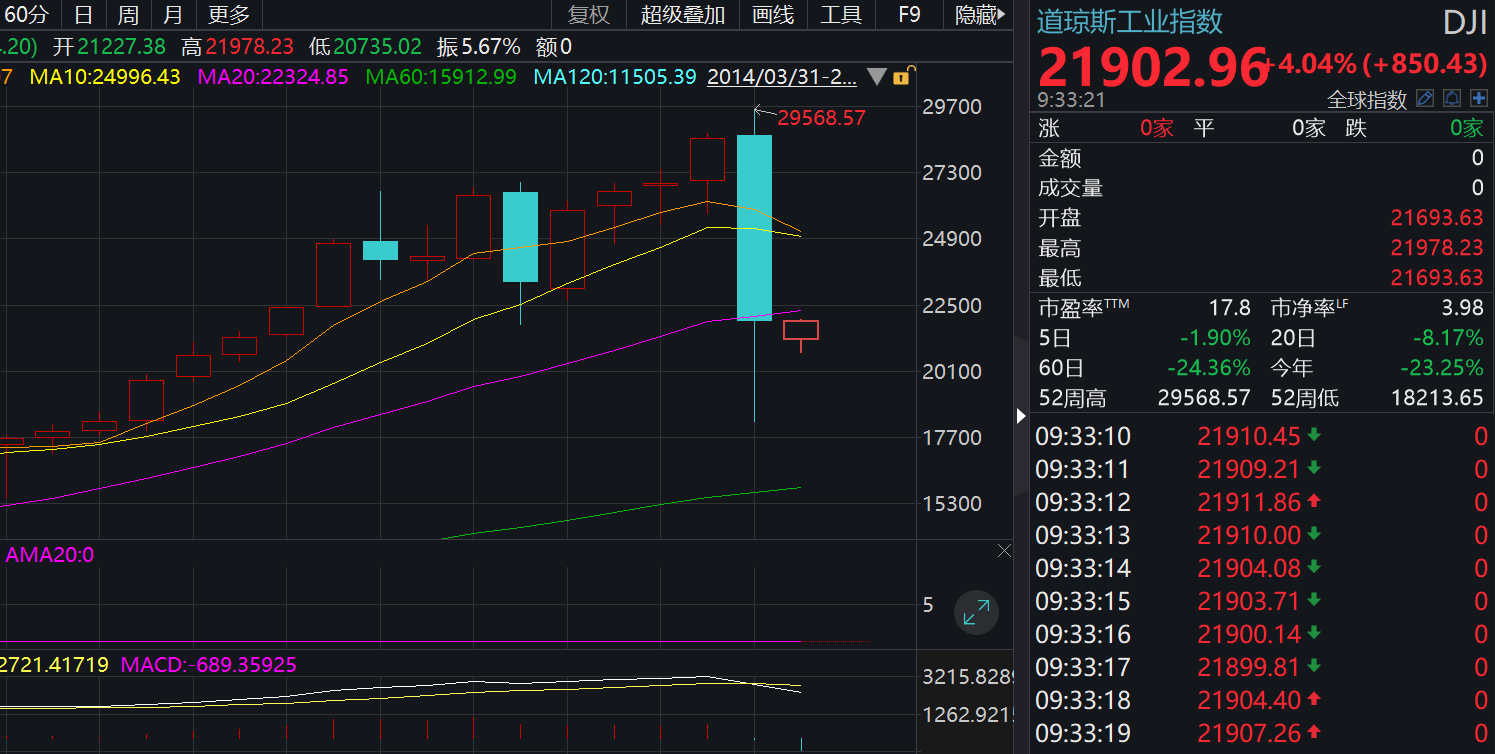The image size is (1495, 754).
Task: Click the 29568.57 high price marker
Action: pos(822,117)
